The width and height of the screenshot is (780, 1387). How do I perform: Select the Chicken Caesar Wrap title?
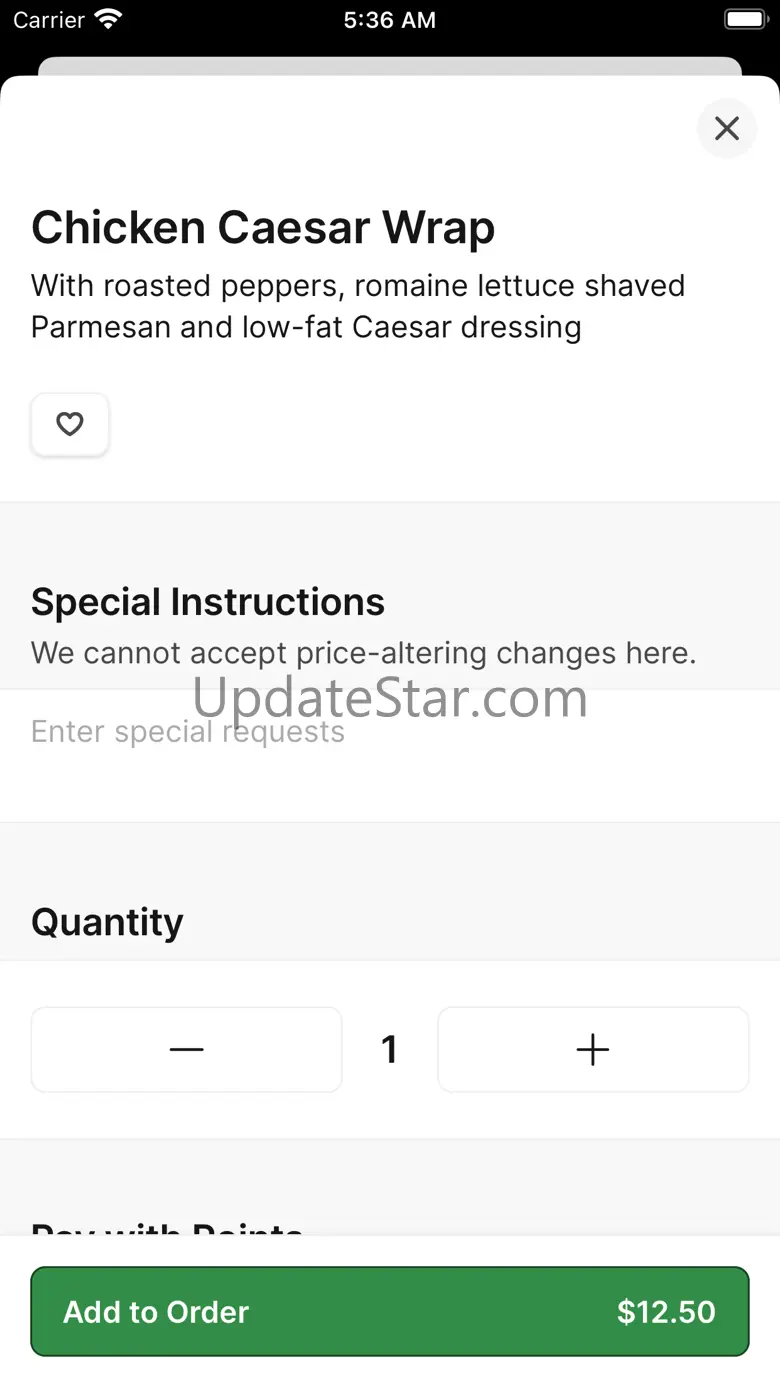(x=263, y=227)
